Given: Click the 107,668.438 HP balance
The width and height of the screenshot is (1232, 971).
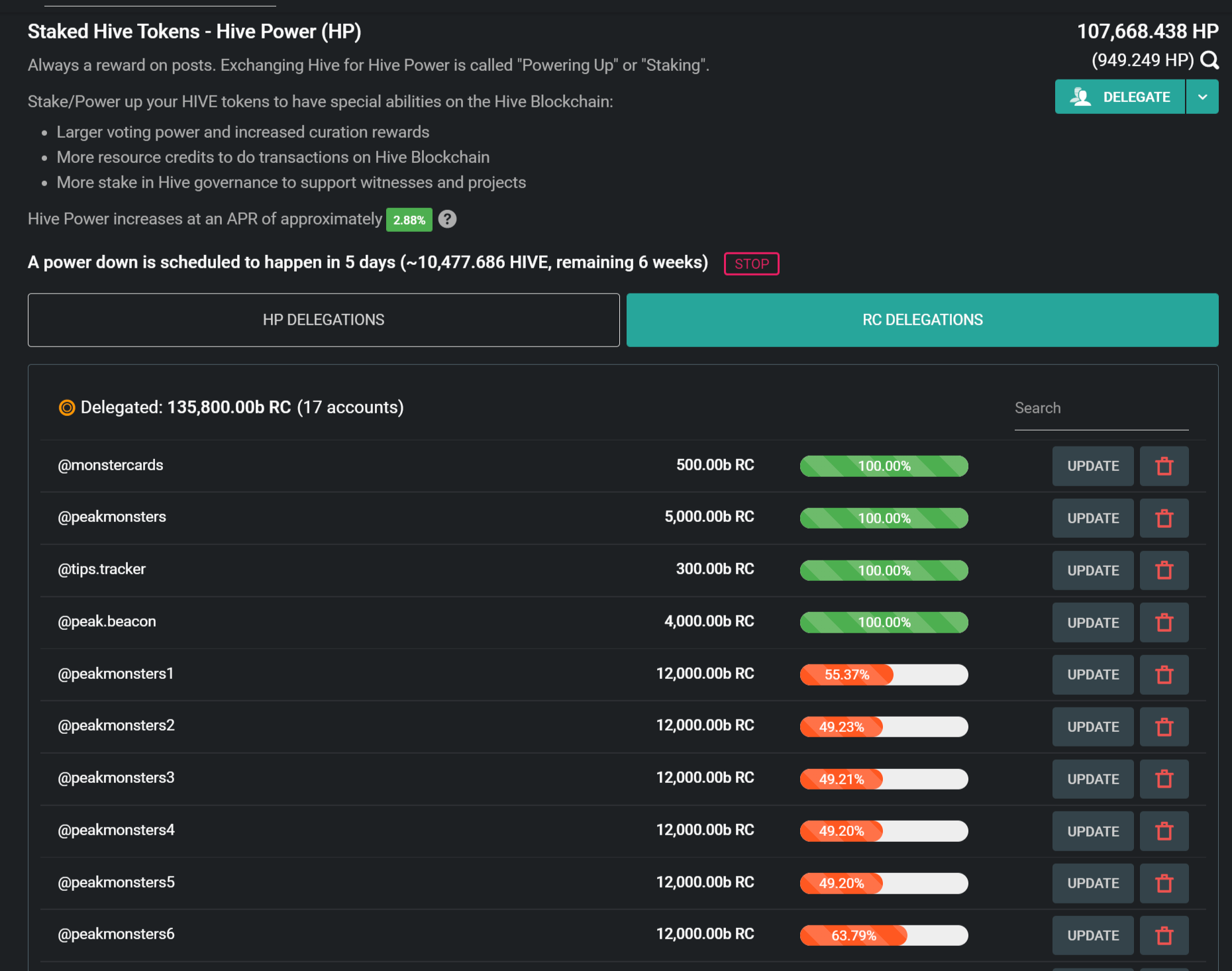Looking at the screenshot, I should point(1148,31).
